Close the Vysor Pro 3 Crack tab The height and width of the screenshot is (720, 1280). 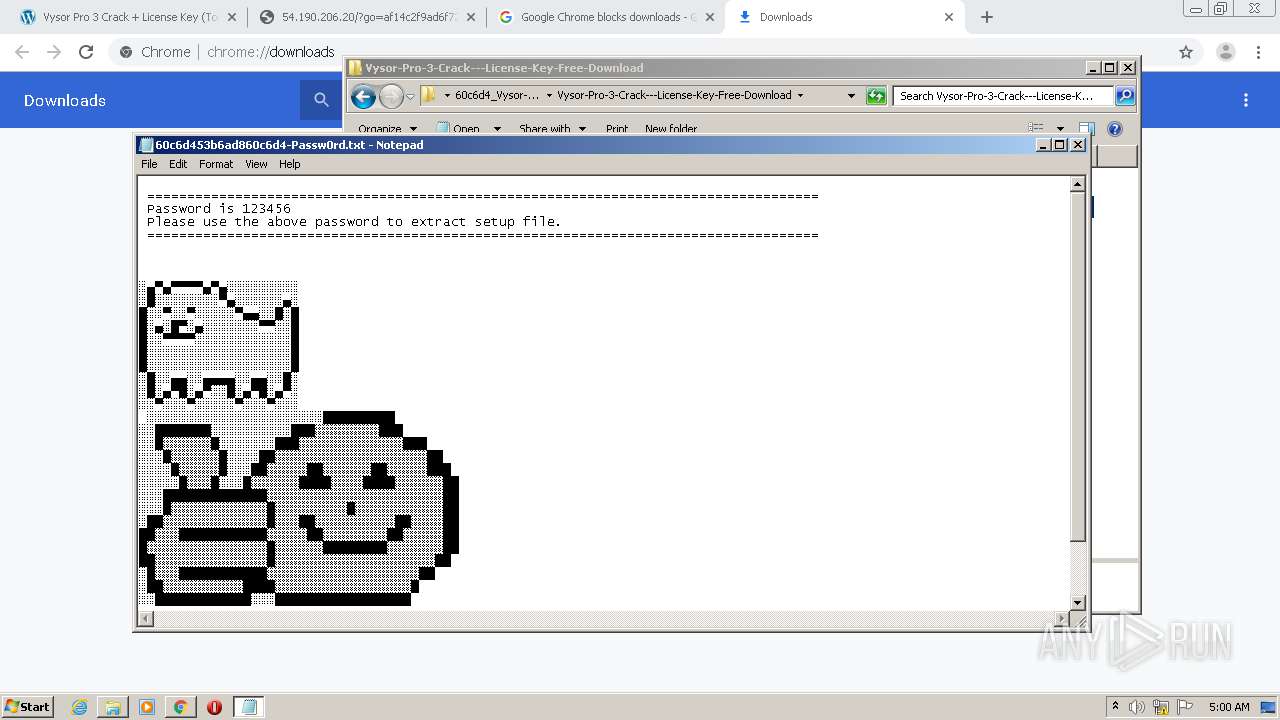click(x=231, y=17)
